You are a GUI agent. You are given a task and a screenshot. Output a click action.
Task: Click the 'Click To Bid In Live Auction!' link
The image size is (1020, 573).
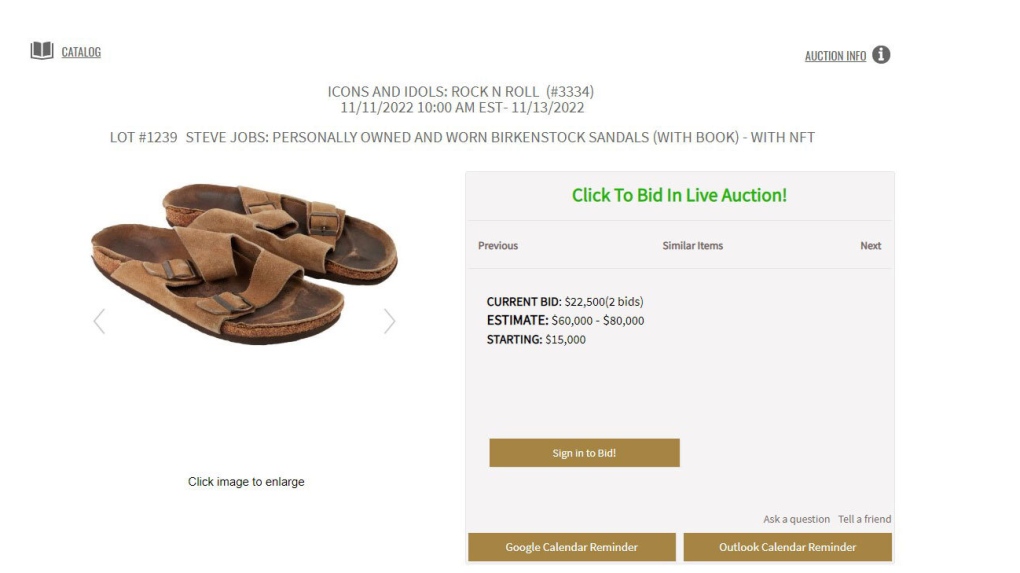pyautogui.click(x=679, y=196)
